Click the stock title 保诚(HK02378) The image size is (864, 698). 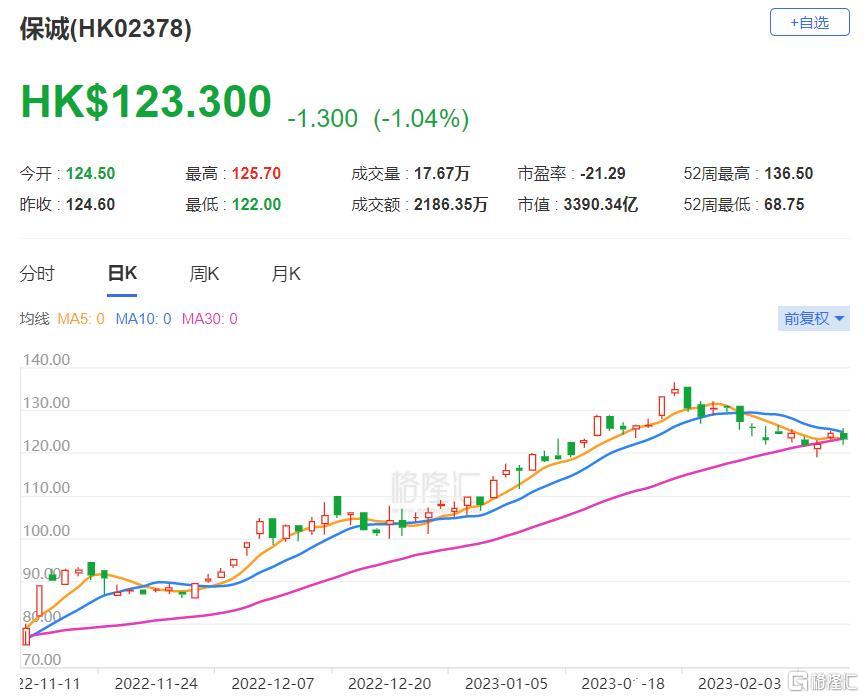click(106, 29)
